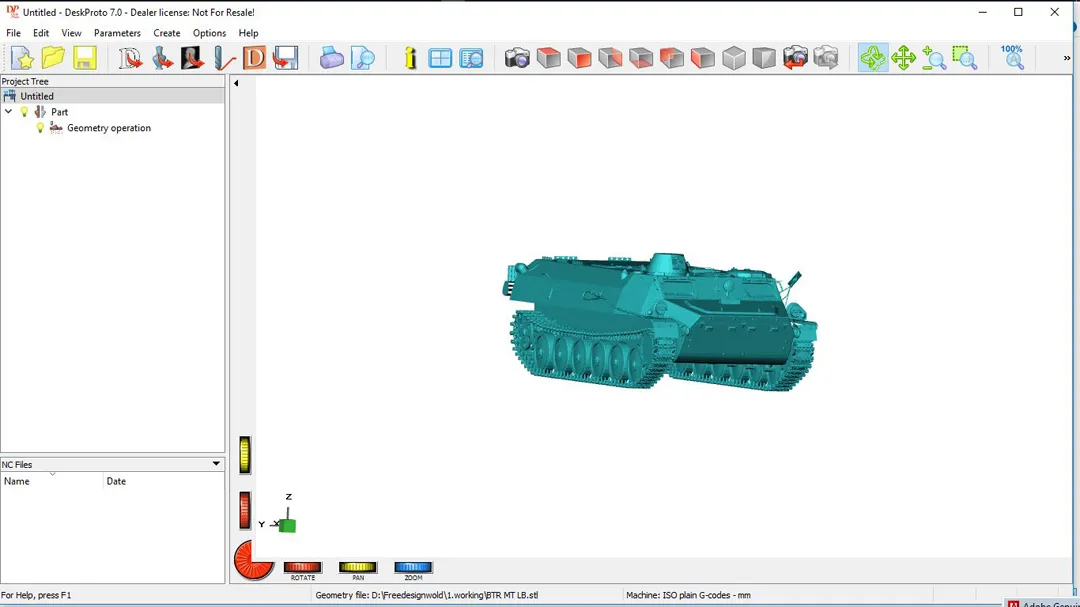Click the load geometry data vase icon
The height and width of the screenshot is (607, 1080).
tap(162, 58)
